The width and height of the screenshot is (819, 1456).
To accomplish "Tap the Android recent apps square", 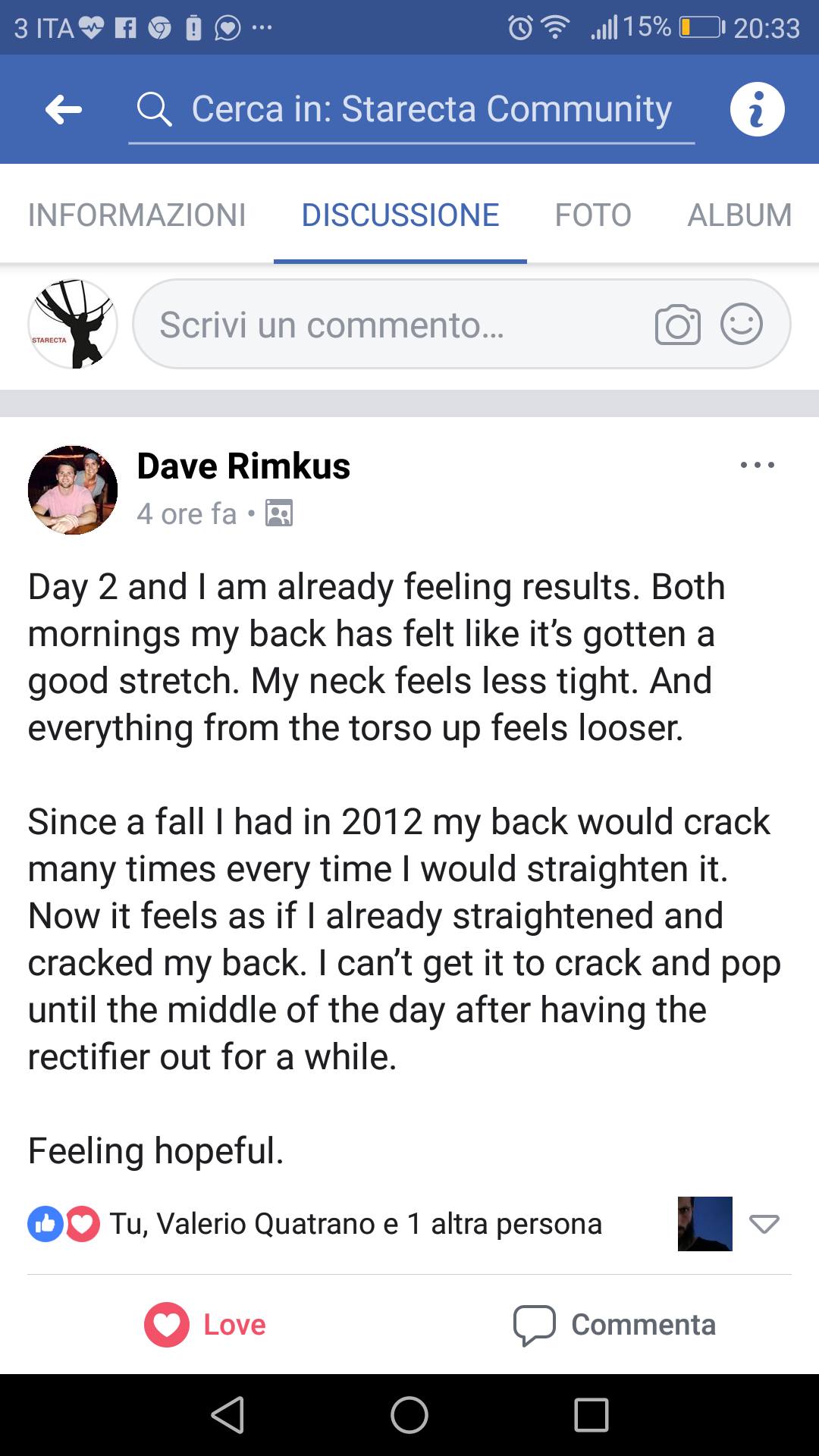I will point(591,1415).
